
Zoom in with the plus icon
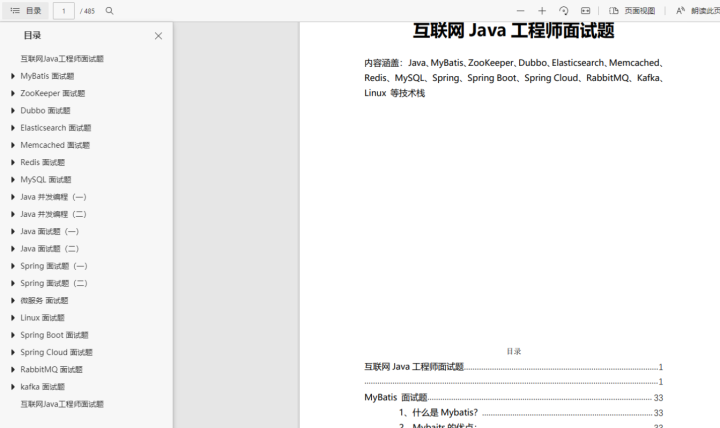(x=542, y=11)
